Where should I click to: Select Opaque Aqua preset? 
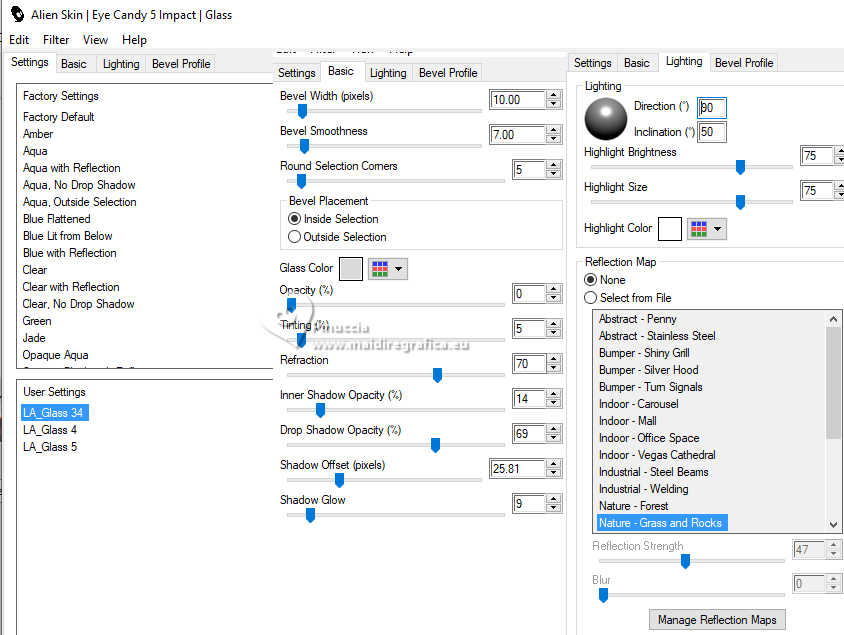55,355
